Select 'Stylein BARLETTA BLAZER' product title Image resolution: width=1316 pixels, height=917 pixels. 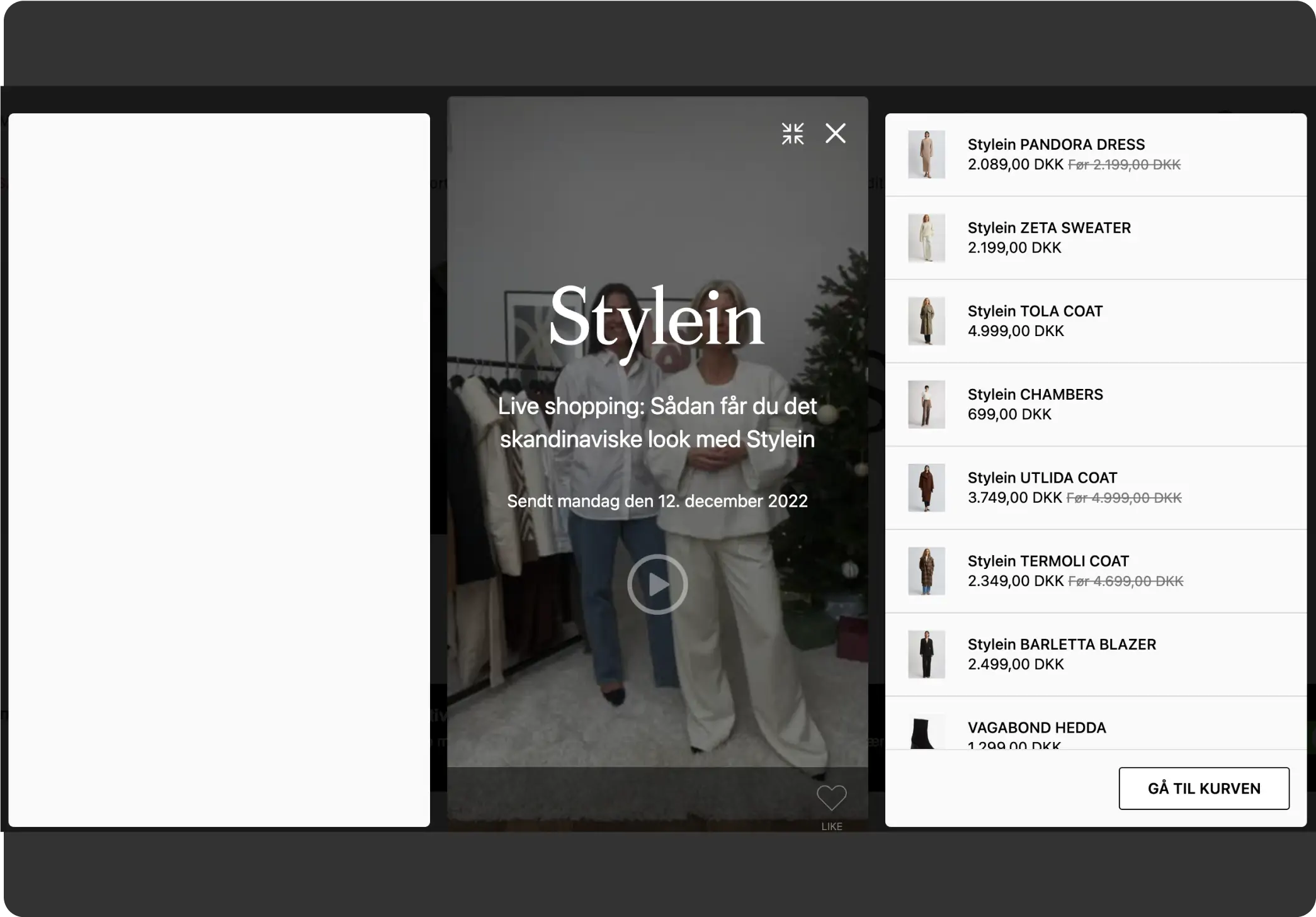point(1062,644)
